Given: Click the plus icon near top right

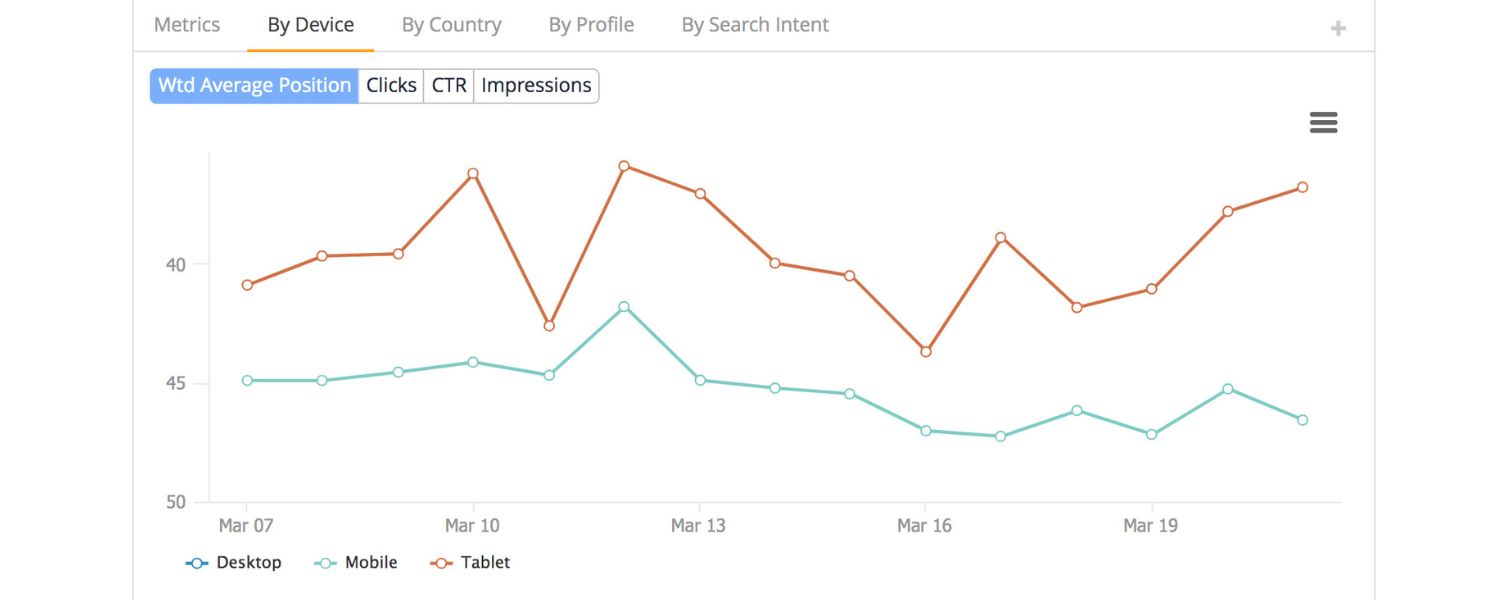Looking at the screenshot, I should point(1337,27).
